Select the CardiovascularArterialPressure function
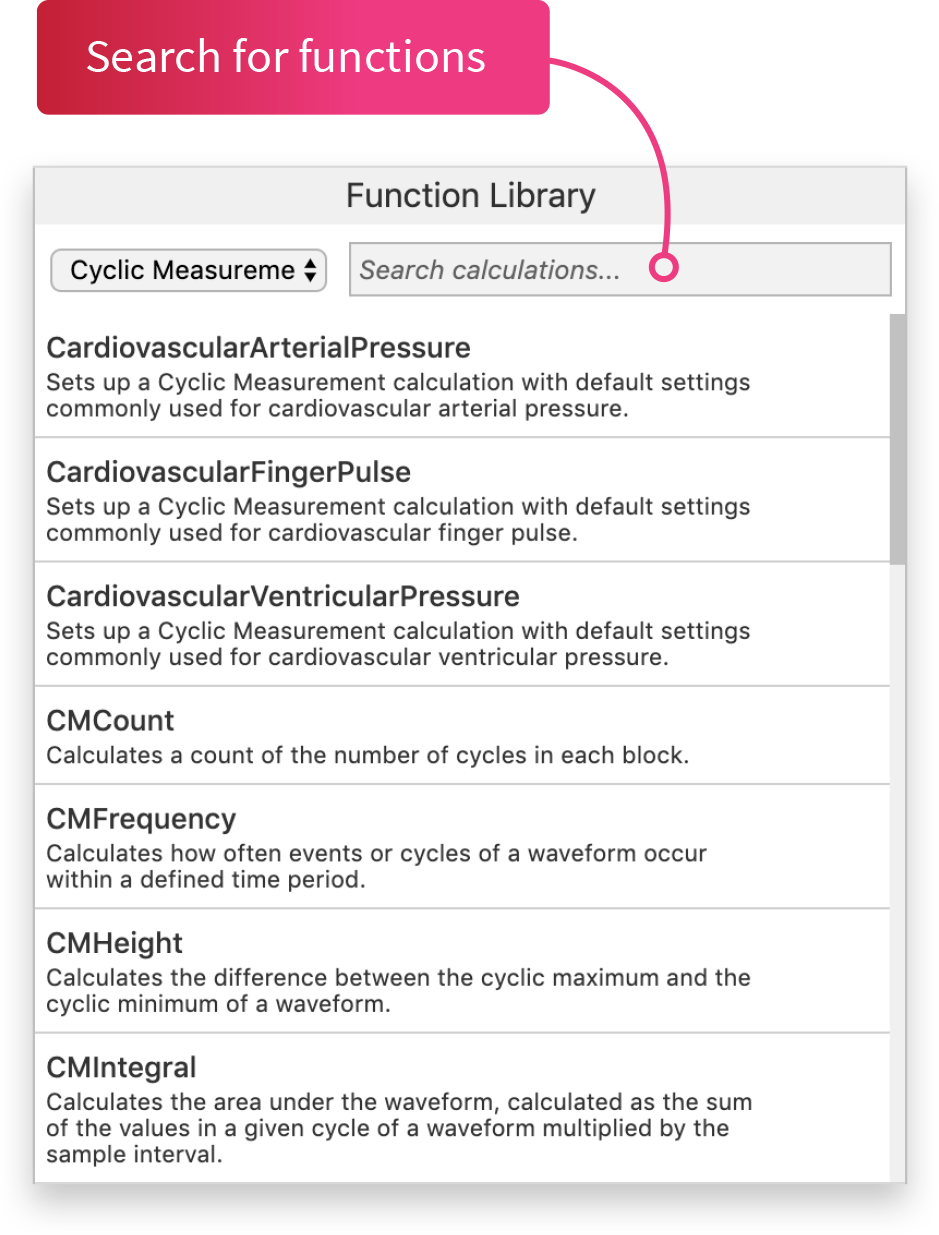The width and height of the screenshot is (939, 1235). 259,348
